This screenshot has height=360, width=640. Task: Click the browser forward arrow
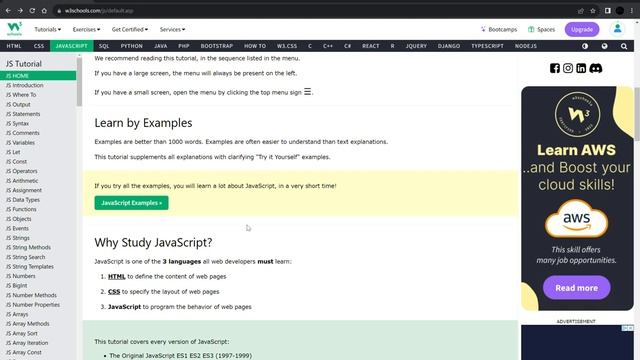20,11
